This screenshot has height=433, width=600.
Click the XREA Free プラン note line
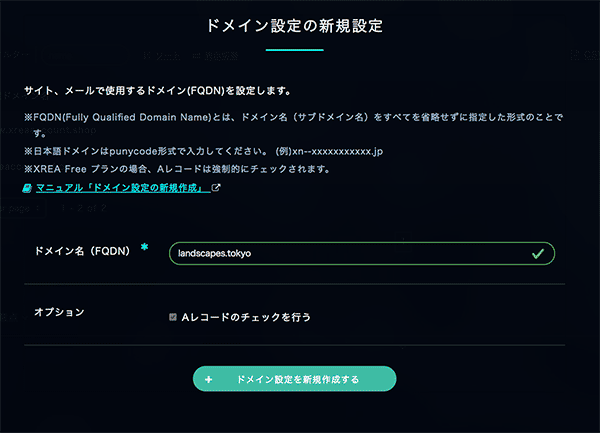177,169
